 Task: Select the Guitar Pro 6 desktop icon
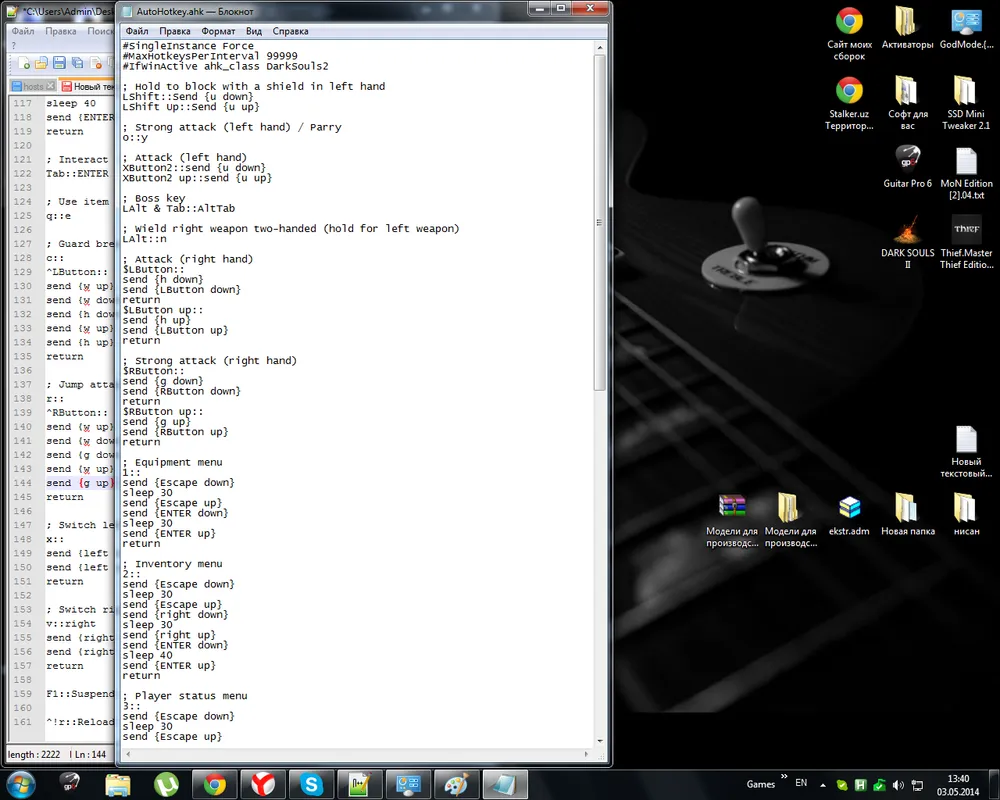(907, 164)
